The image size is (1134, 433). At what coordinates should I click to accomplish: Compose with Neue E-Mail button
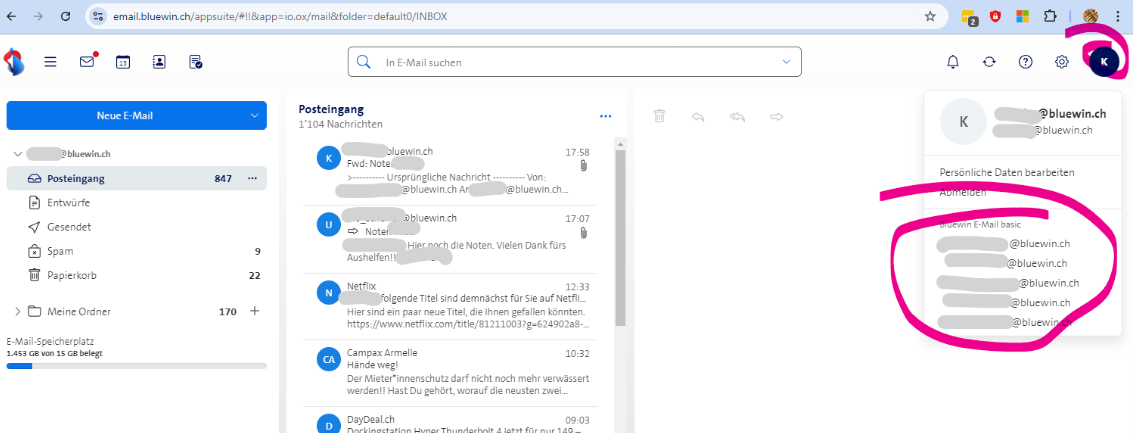coord(124,116)
